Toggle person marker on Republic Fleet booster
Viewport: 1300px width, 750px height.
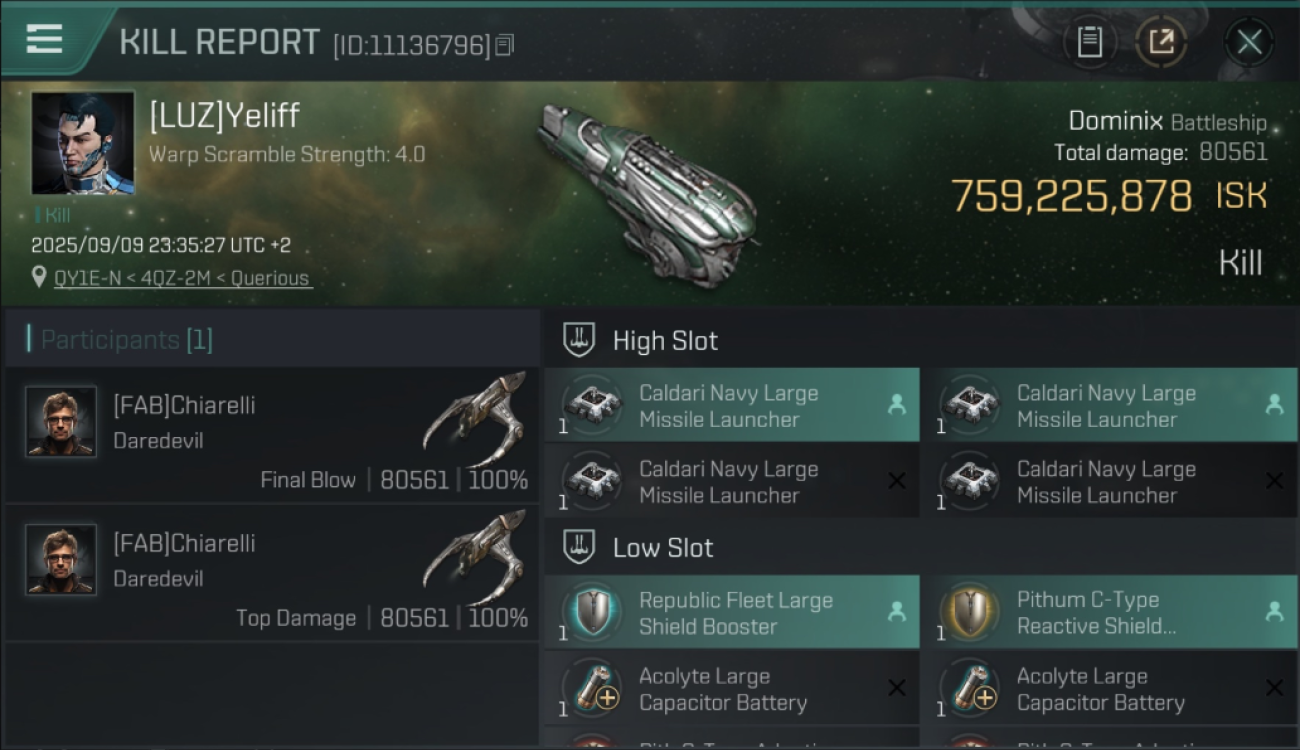tap(897, 611)
